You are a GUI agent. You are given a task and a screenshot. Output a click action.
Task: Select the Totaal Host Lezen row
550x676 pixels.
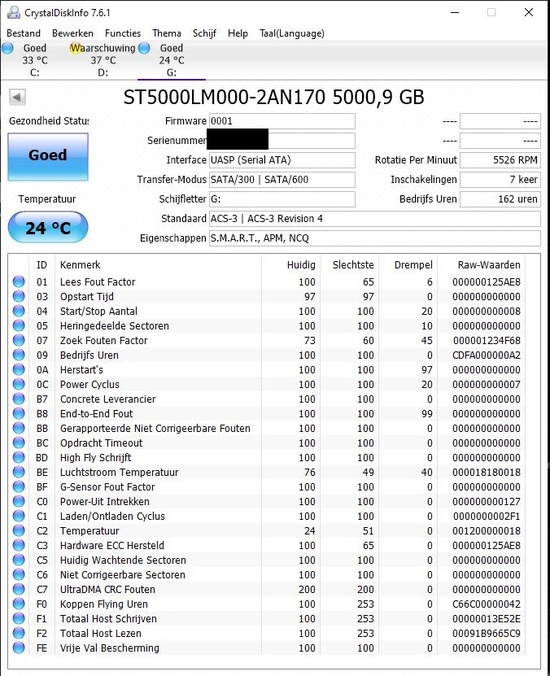[267, 633]
